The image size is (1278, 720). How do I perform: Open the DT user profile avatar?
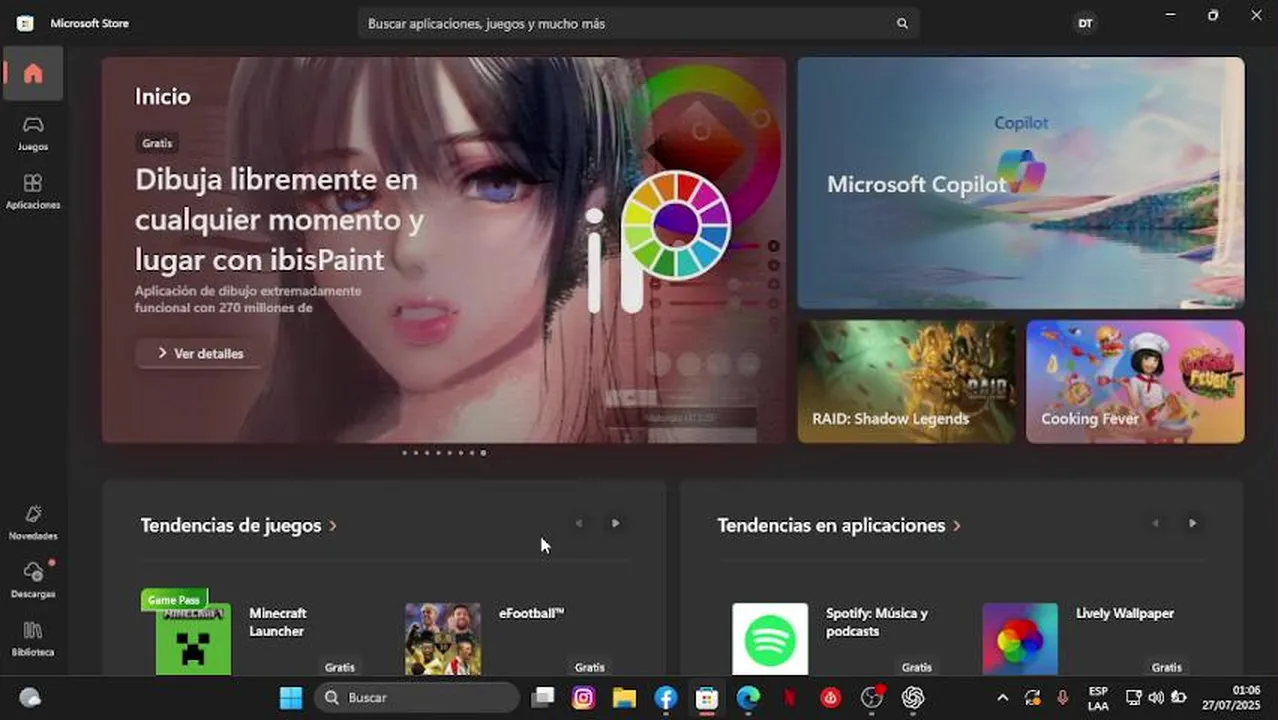tap(1085, 23)
